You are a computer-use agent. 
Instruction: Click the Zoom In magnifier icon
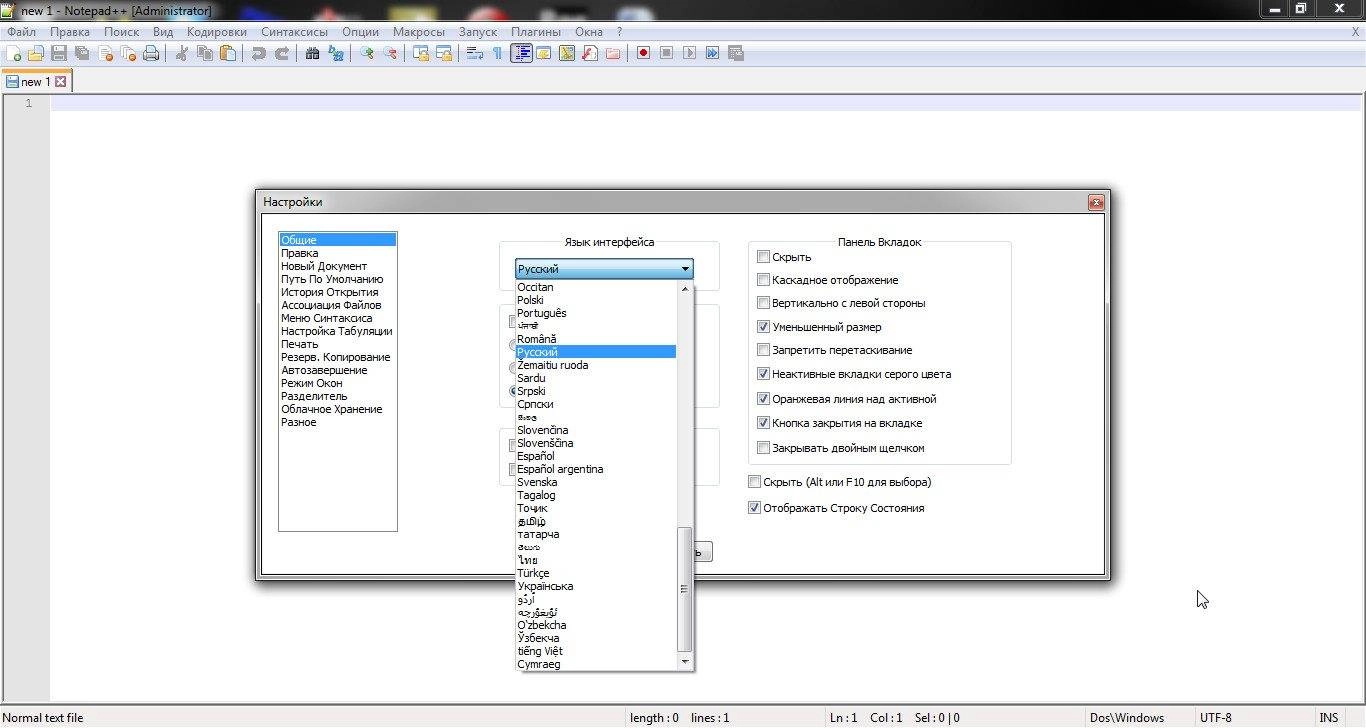point(367,53)
